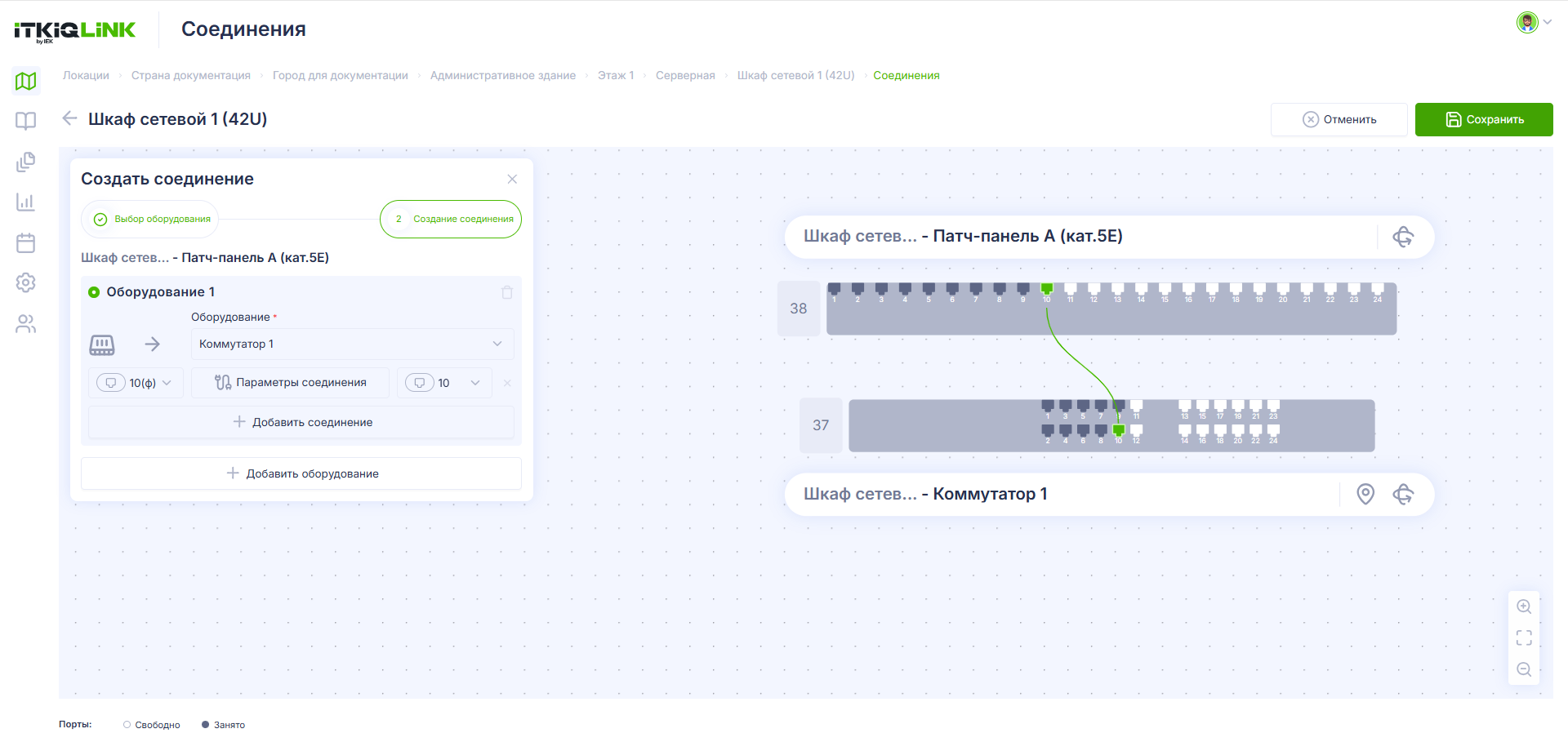The height and width of the screenshot is (751, 1568).
Task: Open the stacked-pages copy sidebar icon
Action: click(26, 162)
